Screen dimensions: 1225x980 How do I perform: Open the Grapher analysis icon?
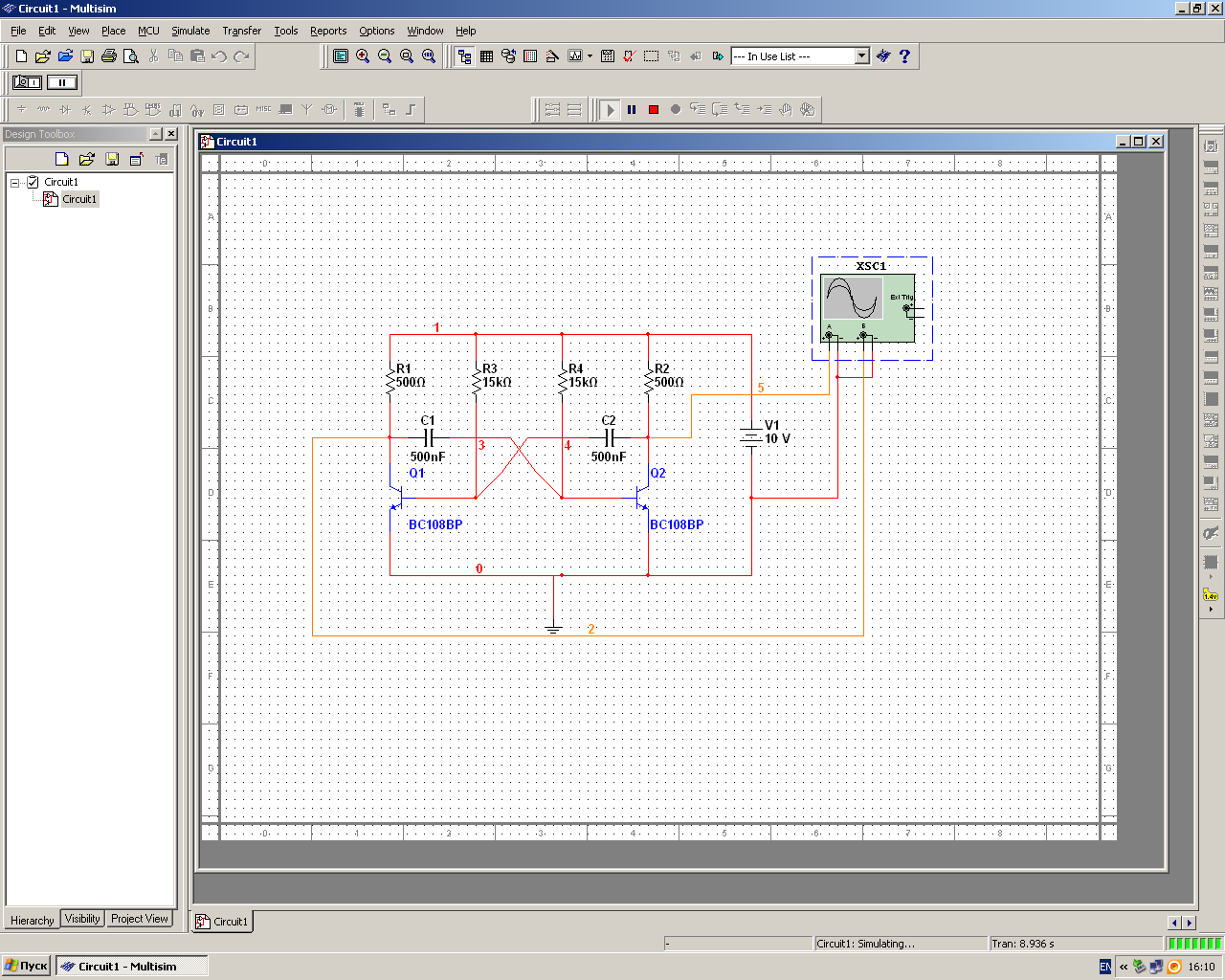574,56
